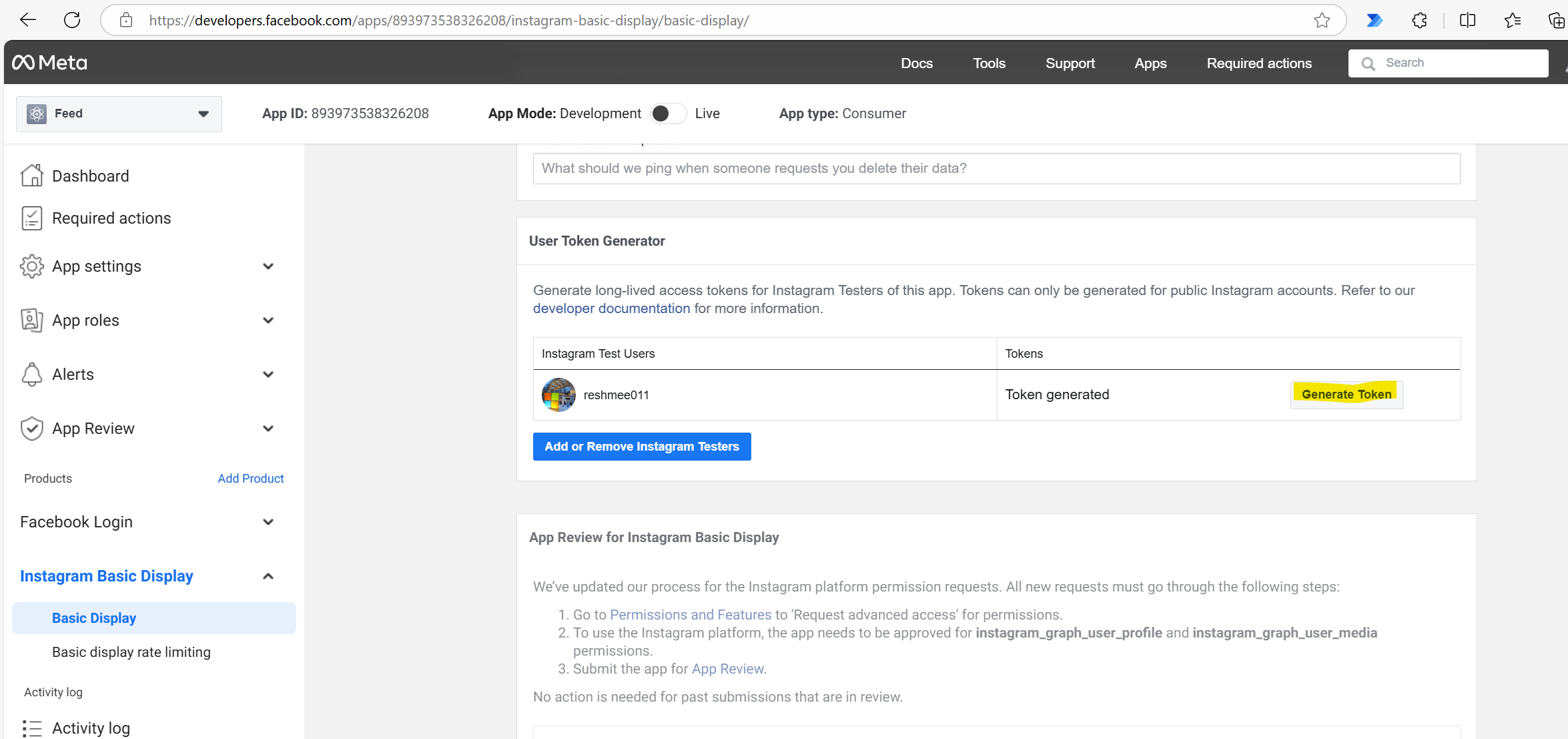Open Activity log in the sidebar
This screenshot has height=739, width=1568.
point(91,728)
